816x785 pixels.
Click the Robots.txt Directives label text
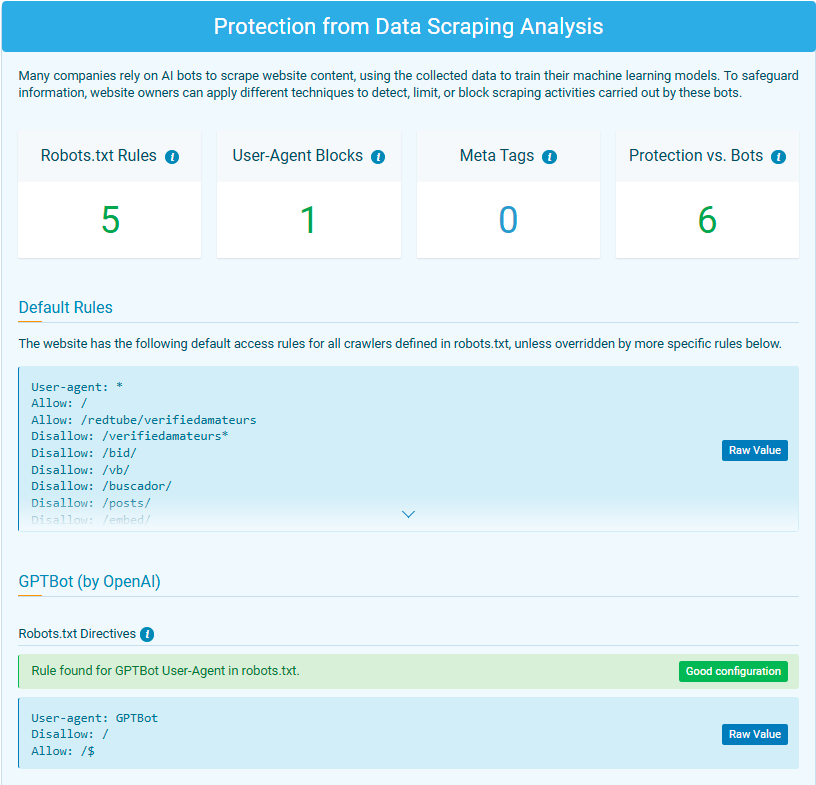click(x=77, y=634)
